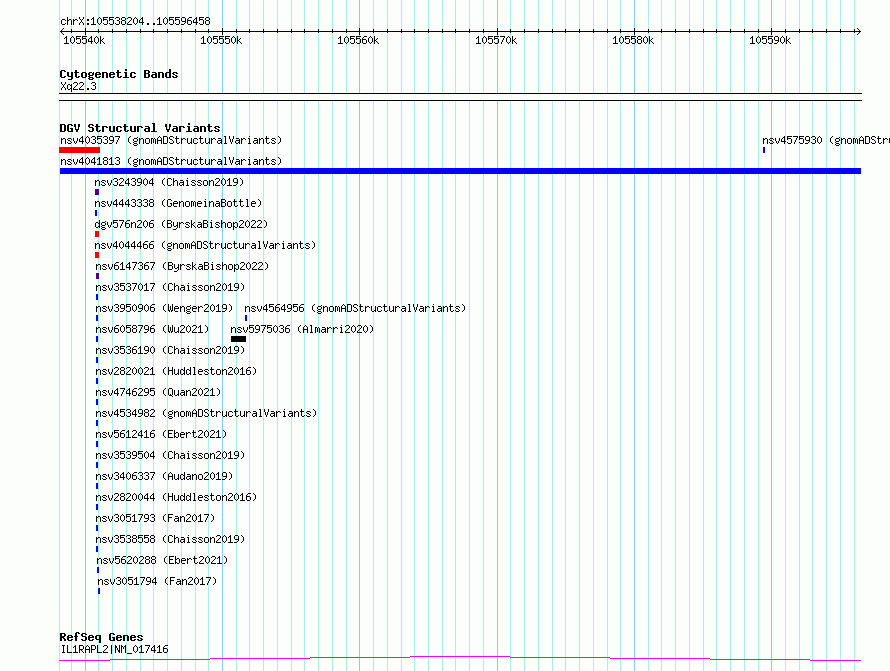This screenshot has height=671, width=890.
Task: Click ruler tick labeled 105590k
Action: click(x=770, y=40)
